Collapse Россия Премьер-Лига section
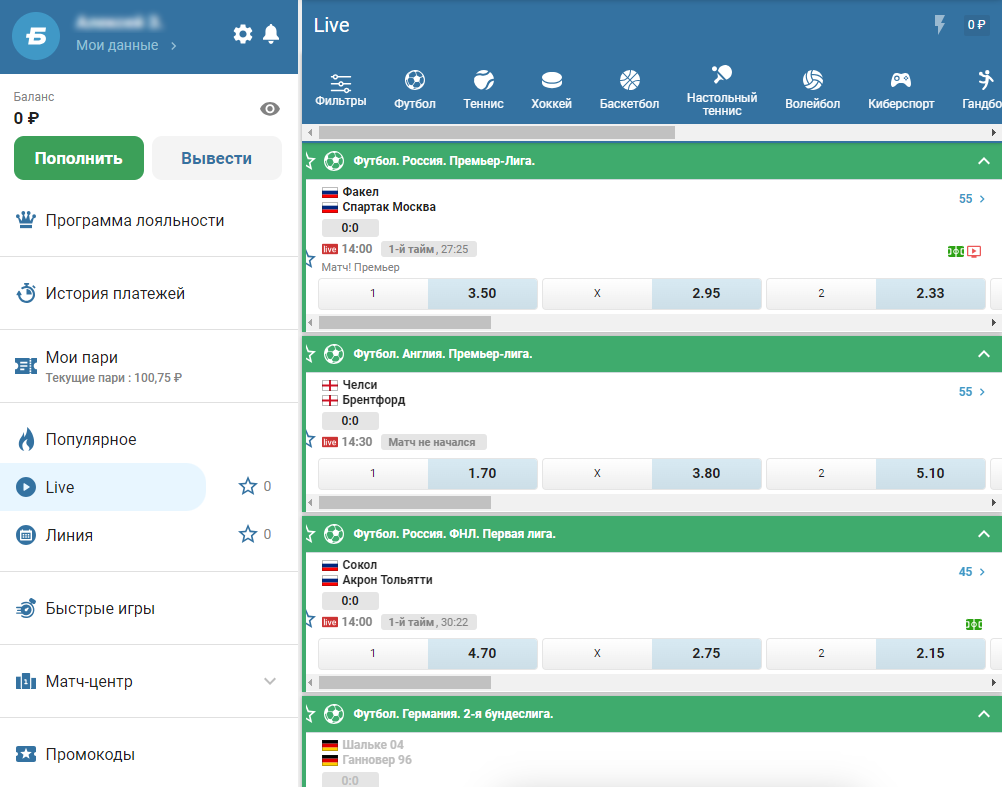Viewport: 1002px width, 787px height. tap(983, 161)
